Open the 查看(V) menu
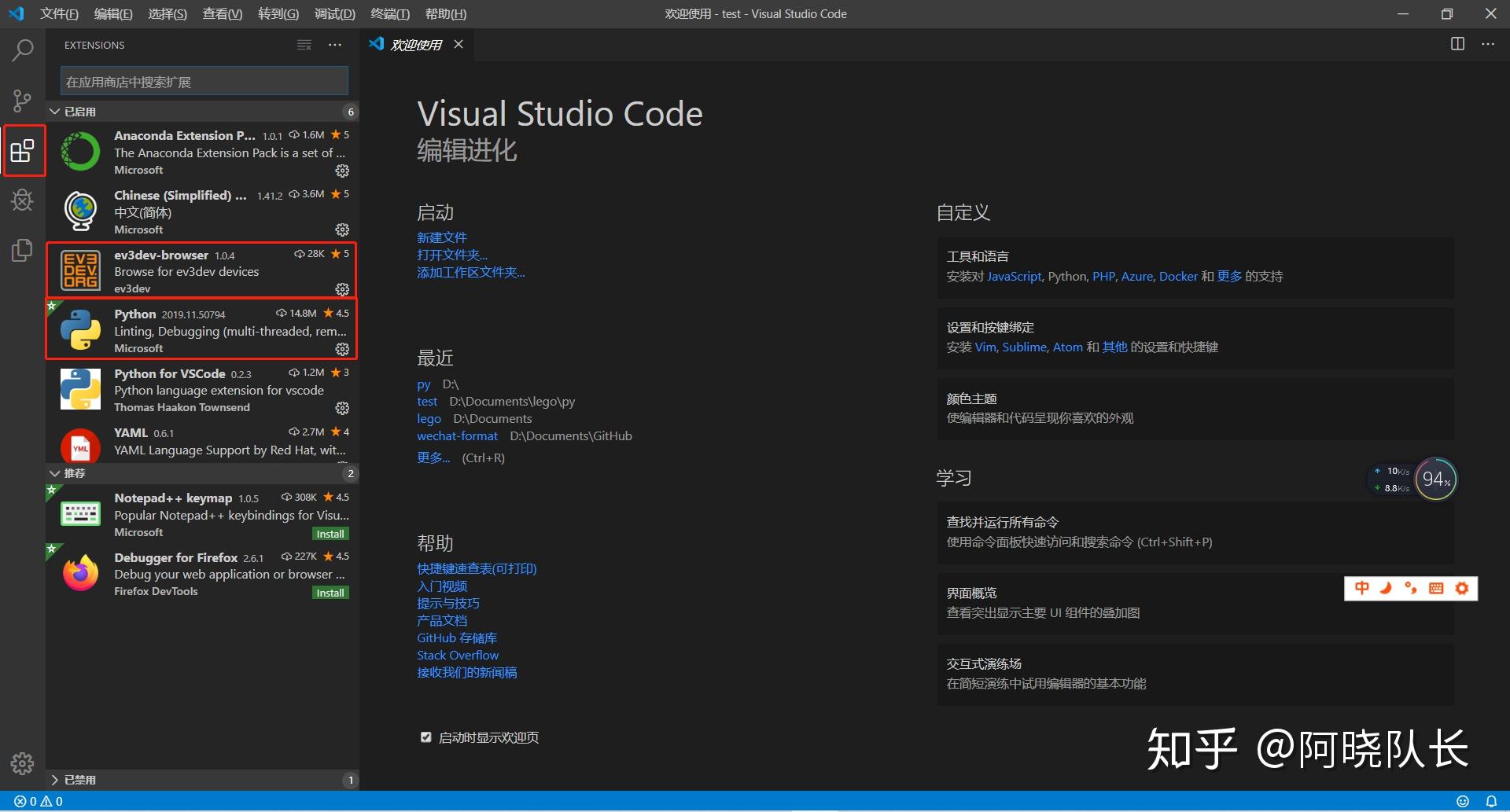Image resolution: width=1510 pixels, height=812 pixels. tap(221, 13)
